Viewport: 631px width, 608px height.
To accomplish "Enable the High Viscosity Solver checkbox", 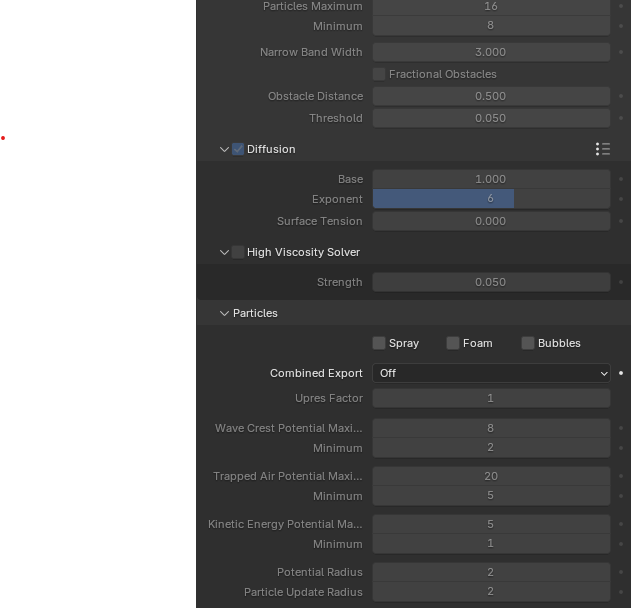I will pyautogui.click(x=238, y=252).
